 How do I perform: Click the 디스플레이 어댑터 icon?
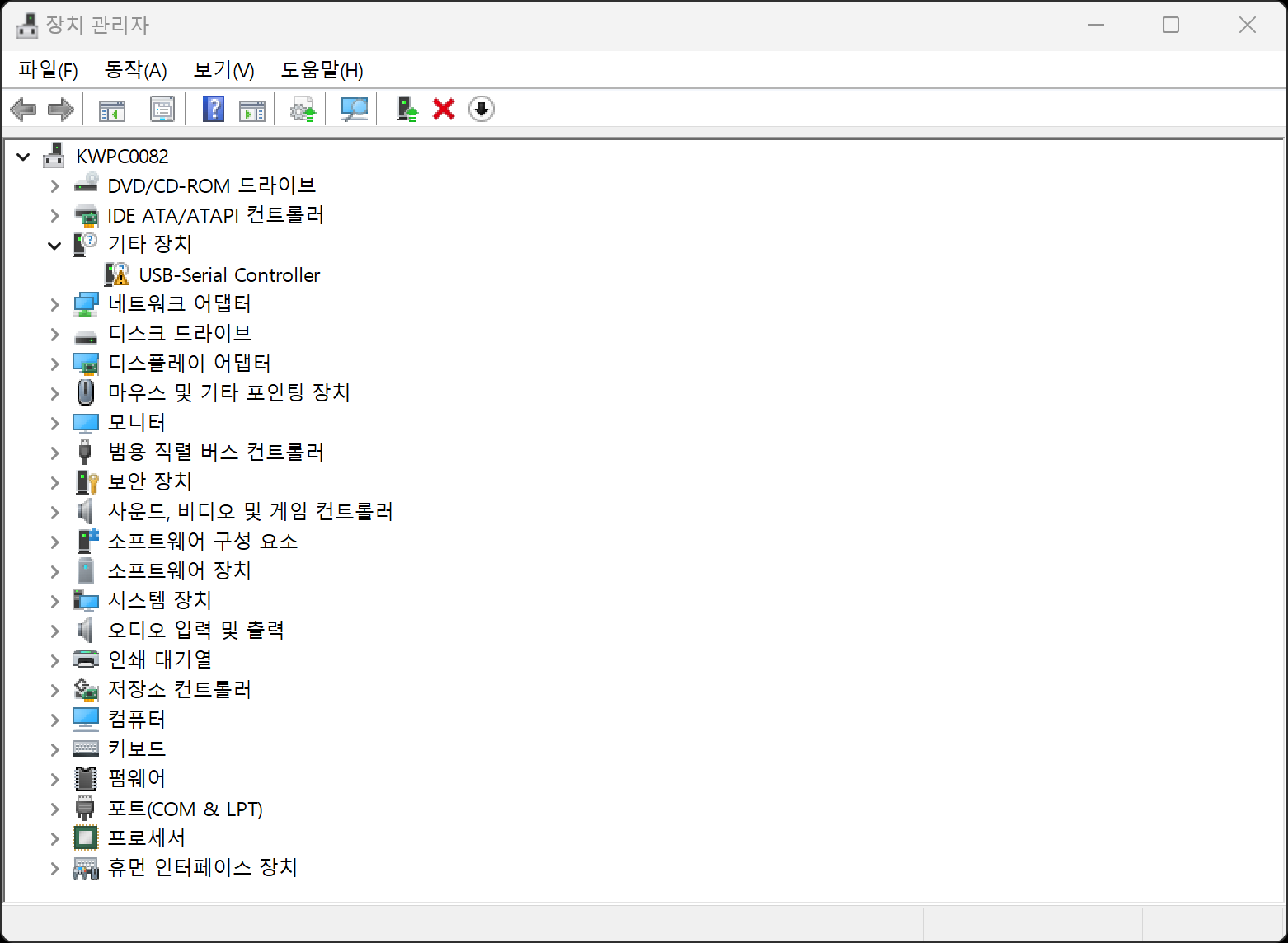tap(86, 364)
